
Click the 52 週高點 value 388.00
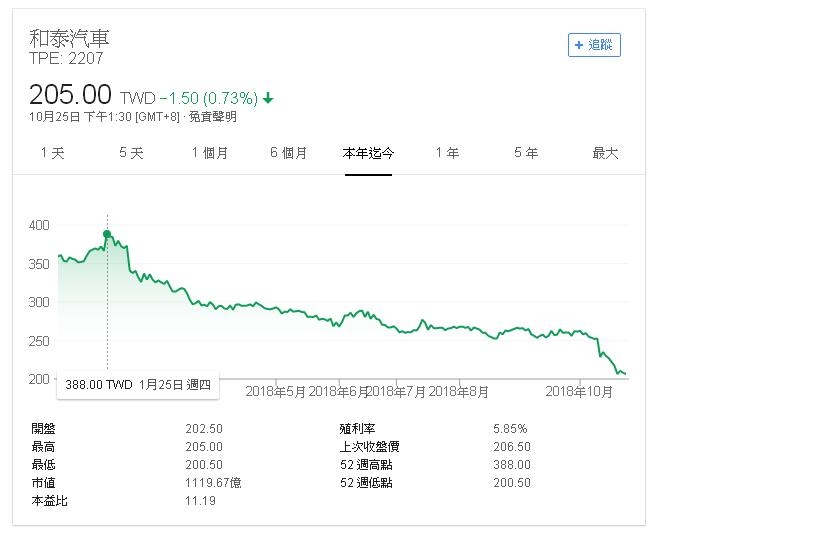pyautogui.click(x=512, y=465)
